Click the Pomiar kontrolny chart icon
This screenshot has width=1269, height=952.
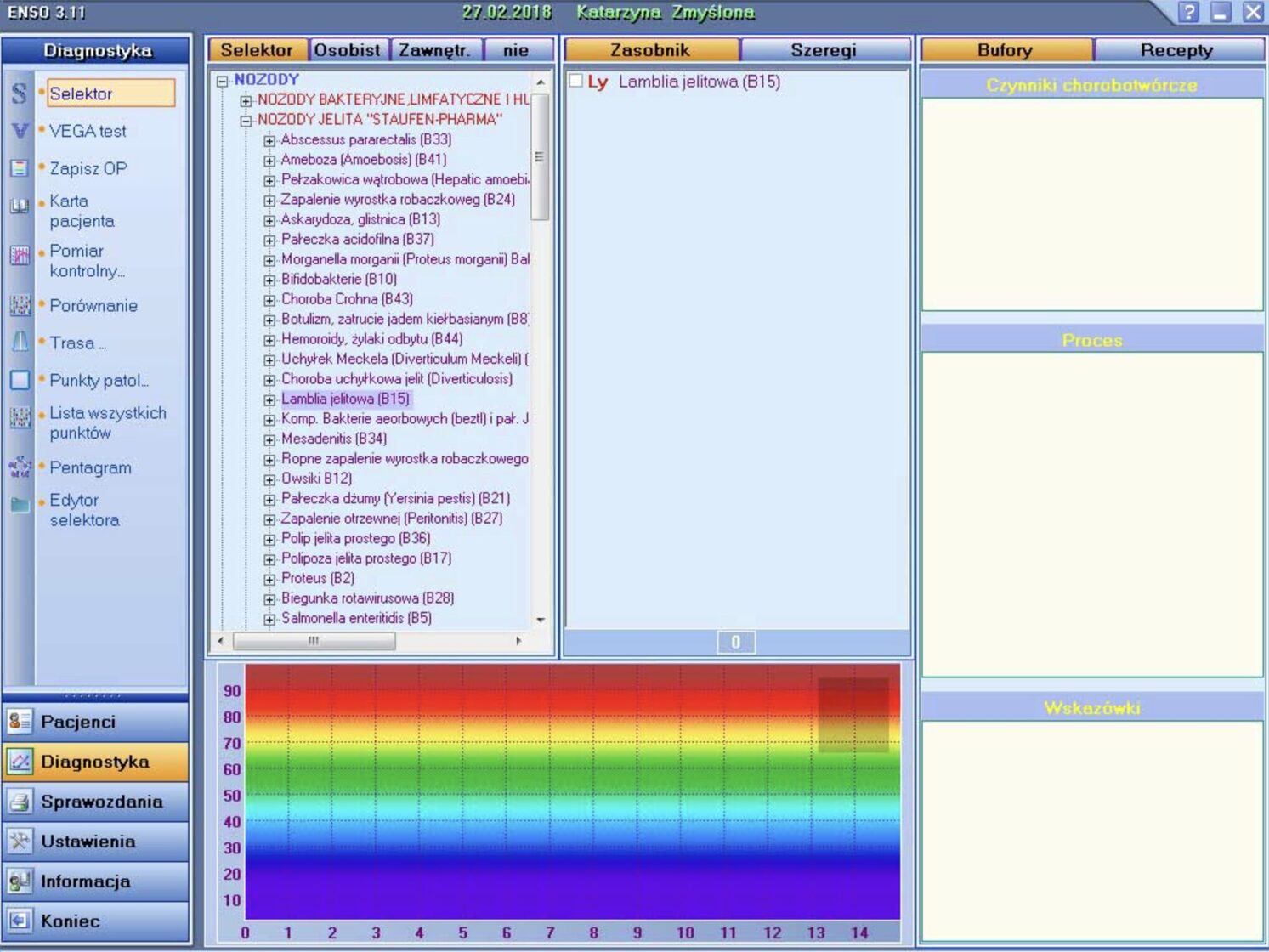(20, 255)
